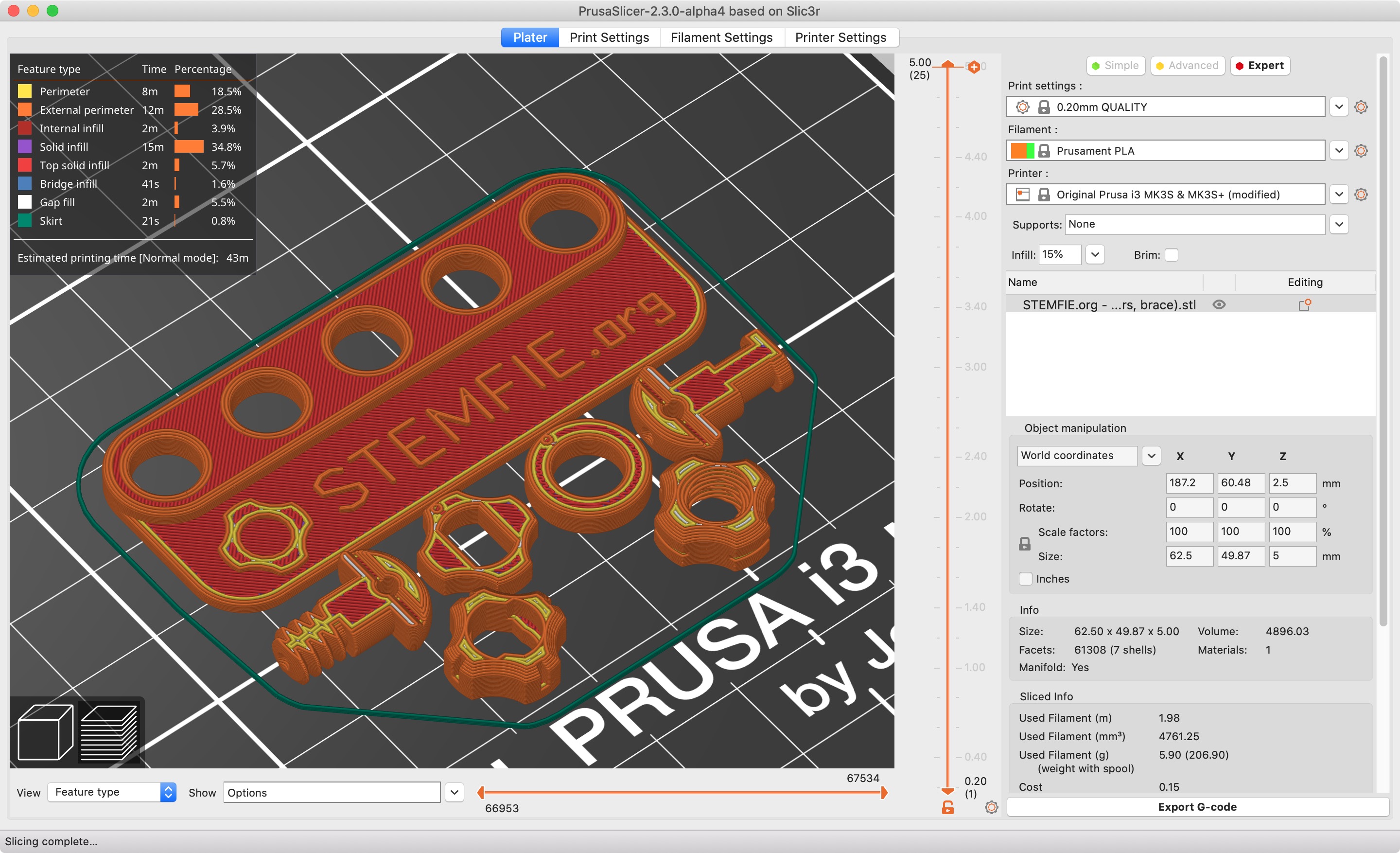Open Supports dropdown arrow
Image resolution: width=1400 pixels, height=853 pixels.
1339,224
